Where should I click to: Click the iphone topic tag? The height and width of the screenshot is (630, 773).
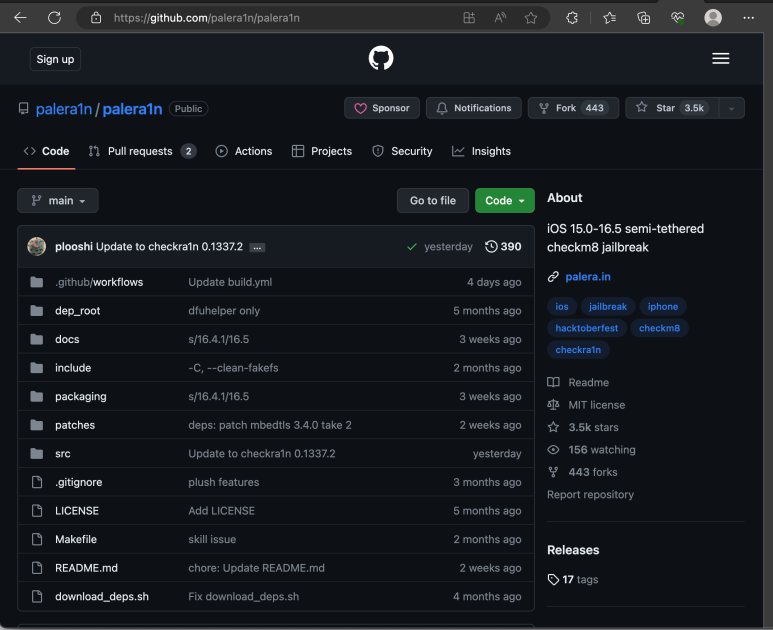tap(663, 307)
